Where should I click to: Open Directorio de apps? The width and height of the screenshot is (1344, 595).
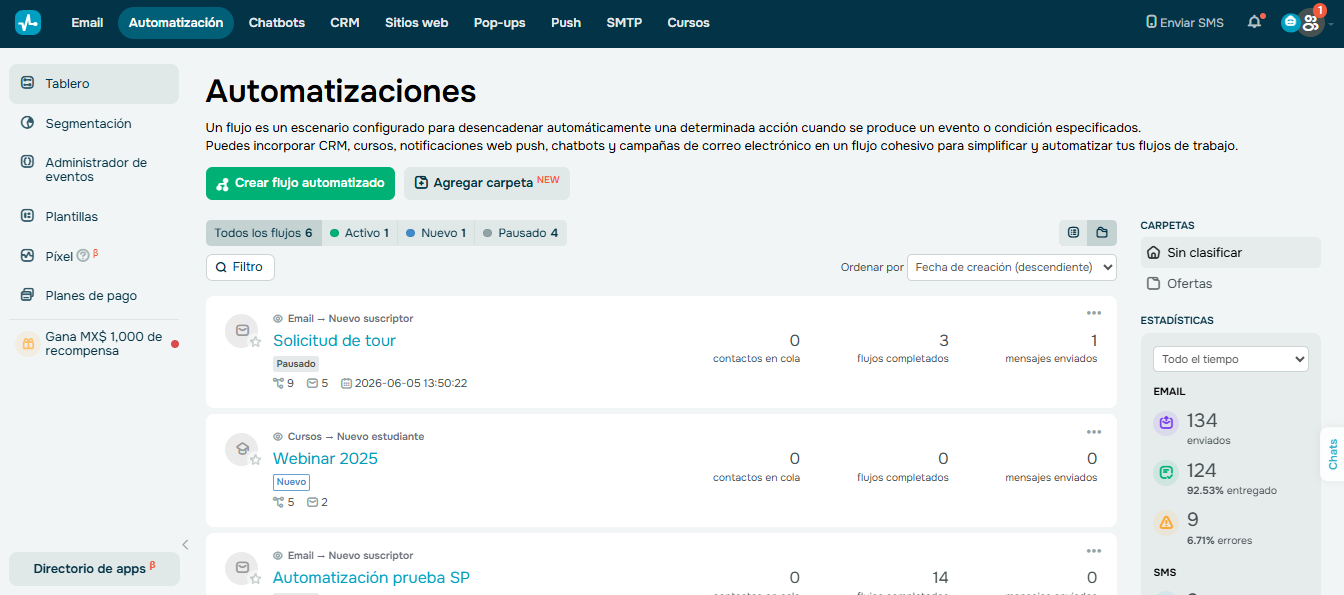(x=94, y=568)
